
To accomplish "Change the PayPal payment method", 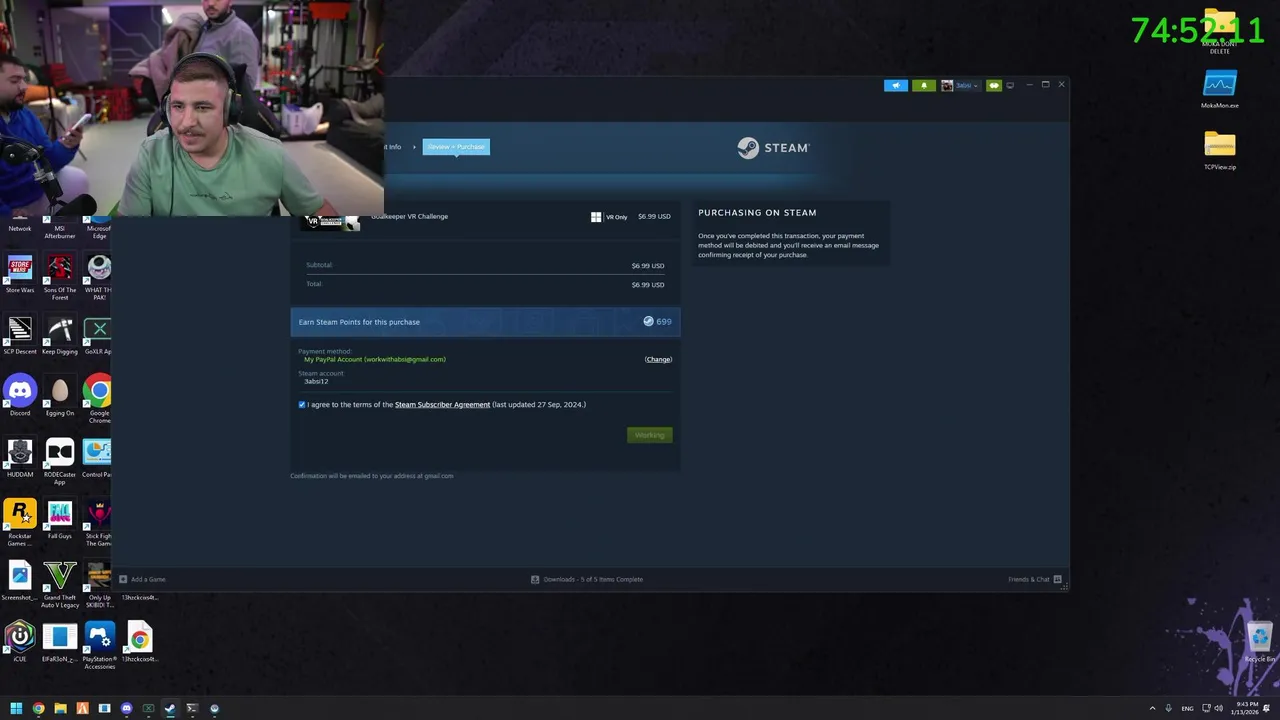I will (658, 359).
